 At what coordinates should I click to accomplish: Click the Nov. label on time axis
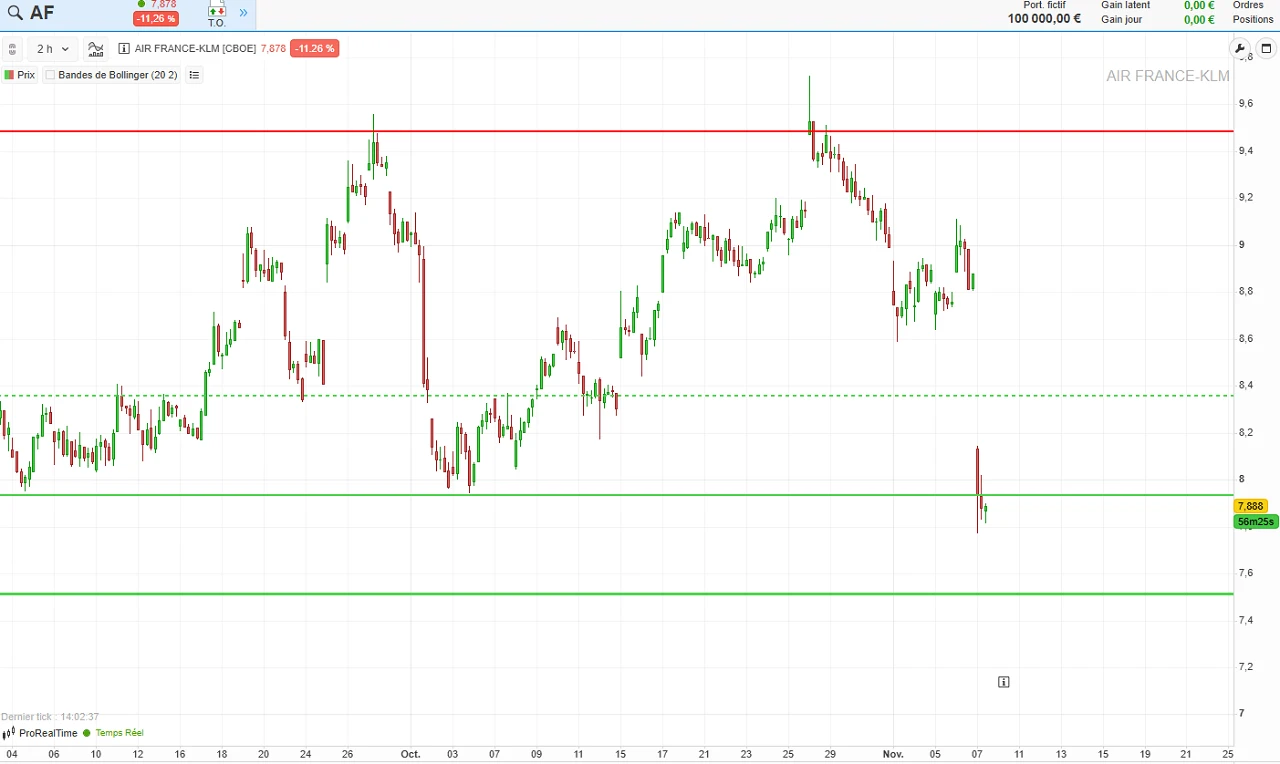tap(893, 754)
